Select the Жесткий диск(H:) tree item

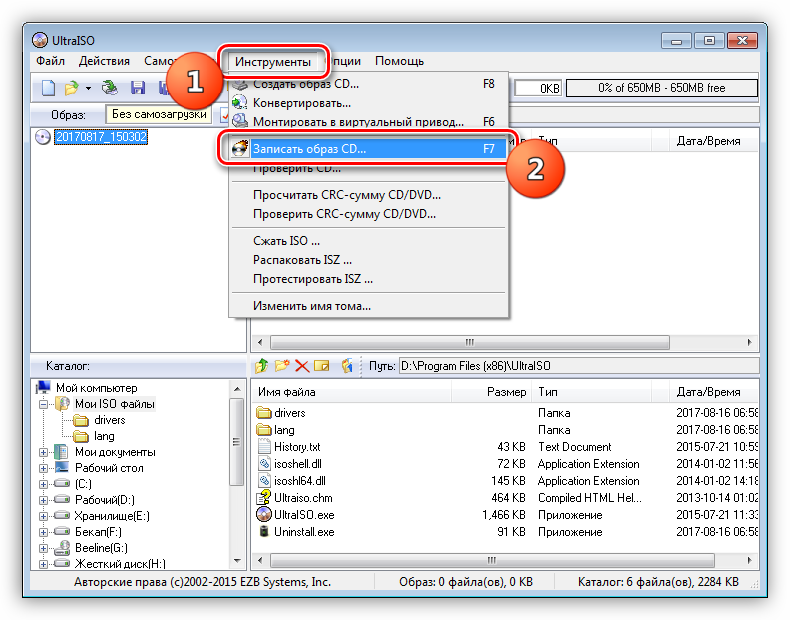click(120, 564)
